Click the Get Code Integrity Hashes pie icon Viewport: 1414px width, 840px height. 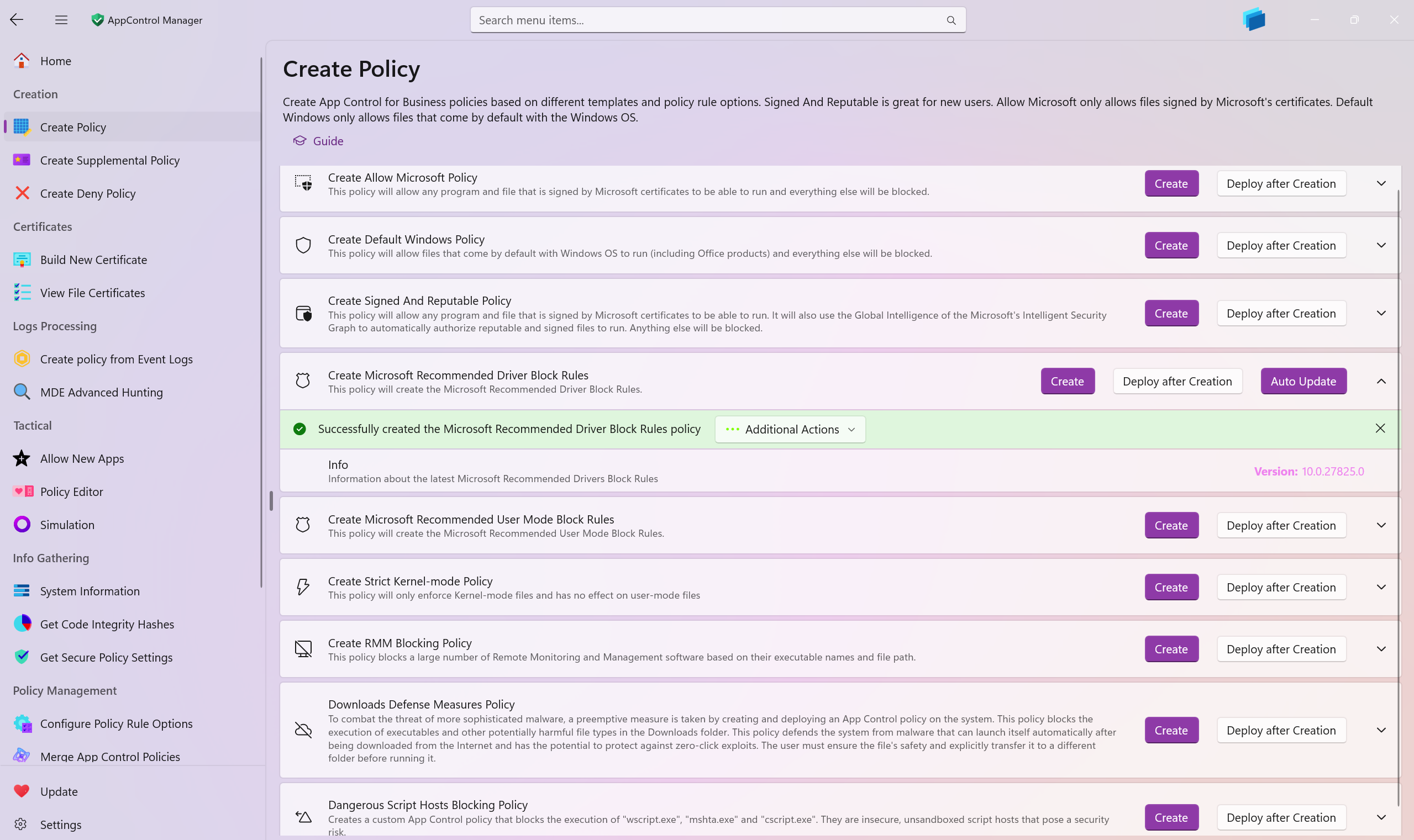point(22,624)
